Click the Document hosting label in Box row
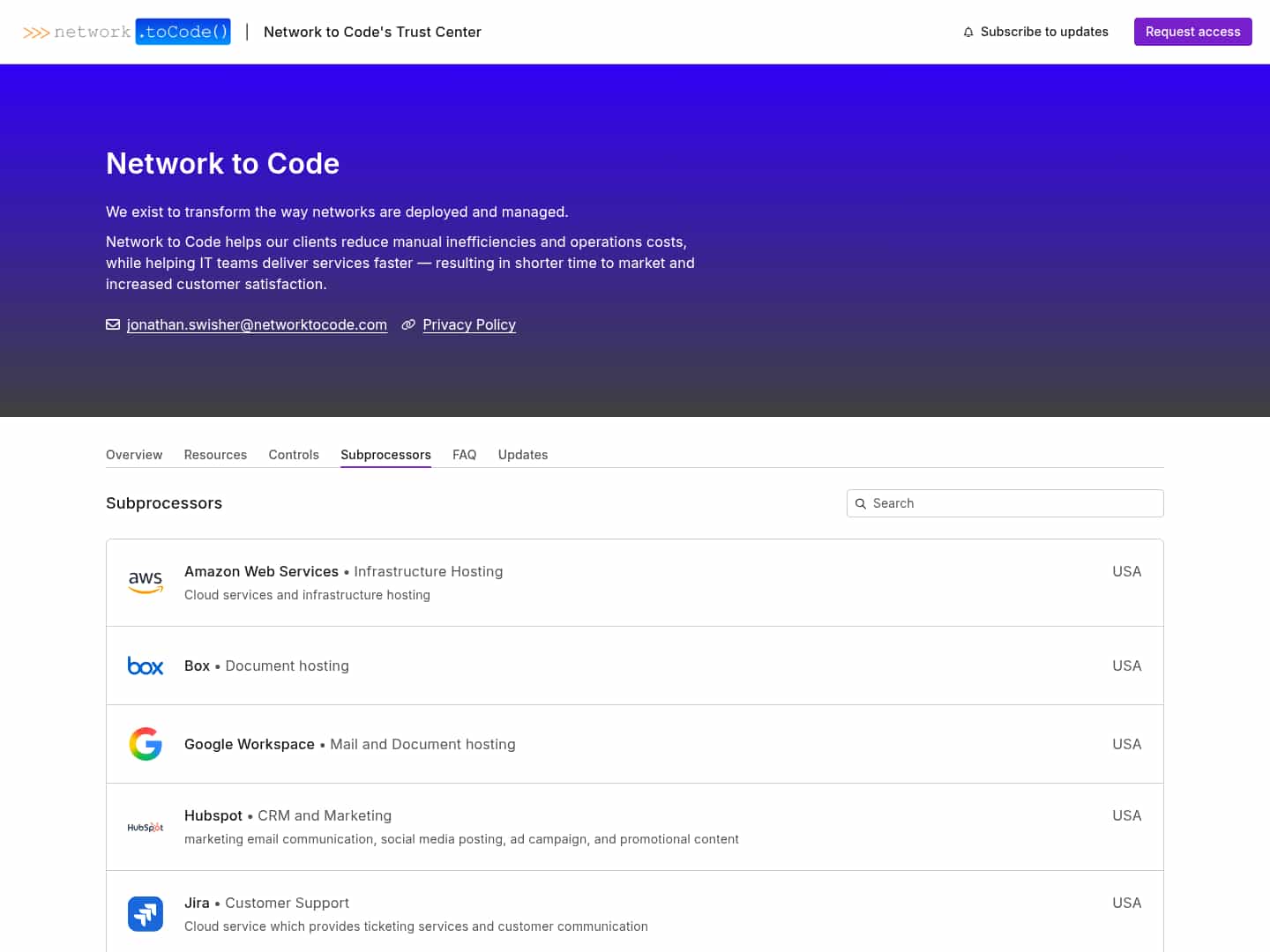This screenshot has height=952, width=1270. click(287, 666)
